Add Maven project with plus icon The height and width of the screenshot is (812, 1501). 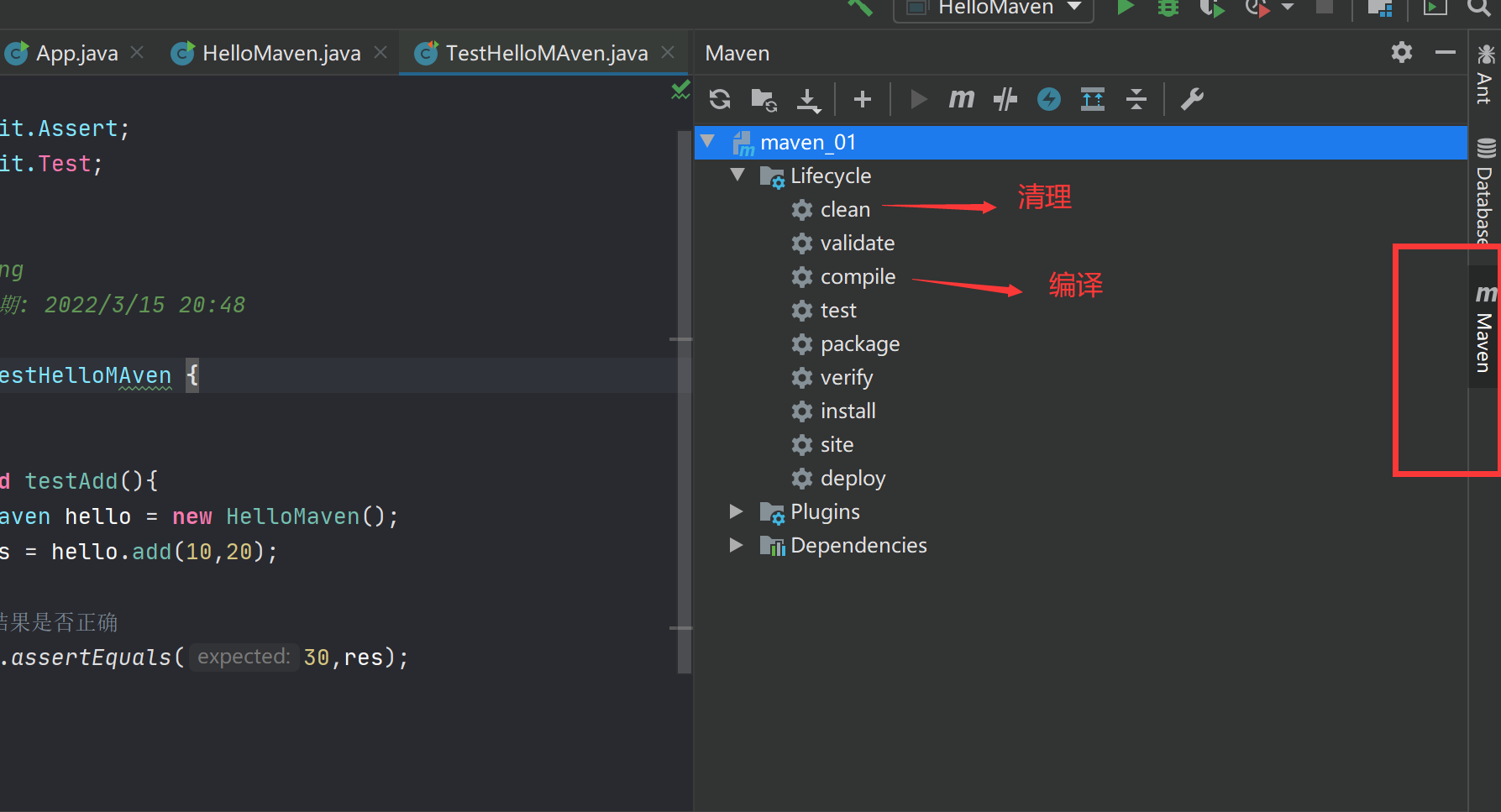coord(862,99)
